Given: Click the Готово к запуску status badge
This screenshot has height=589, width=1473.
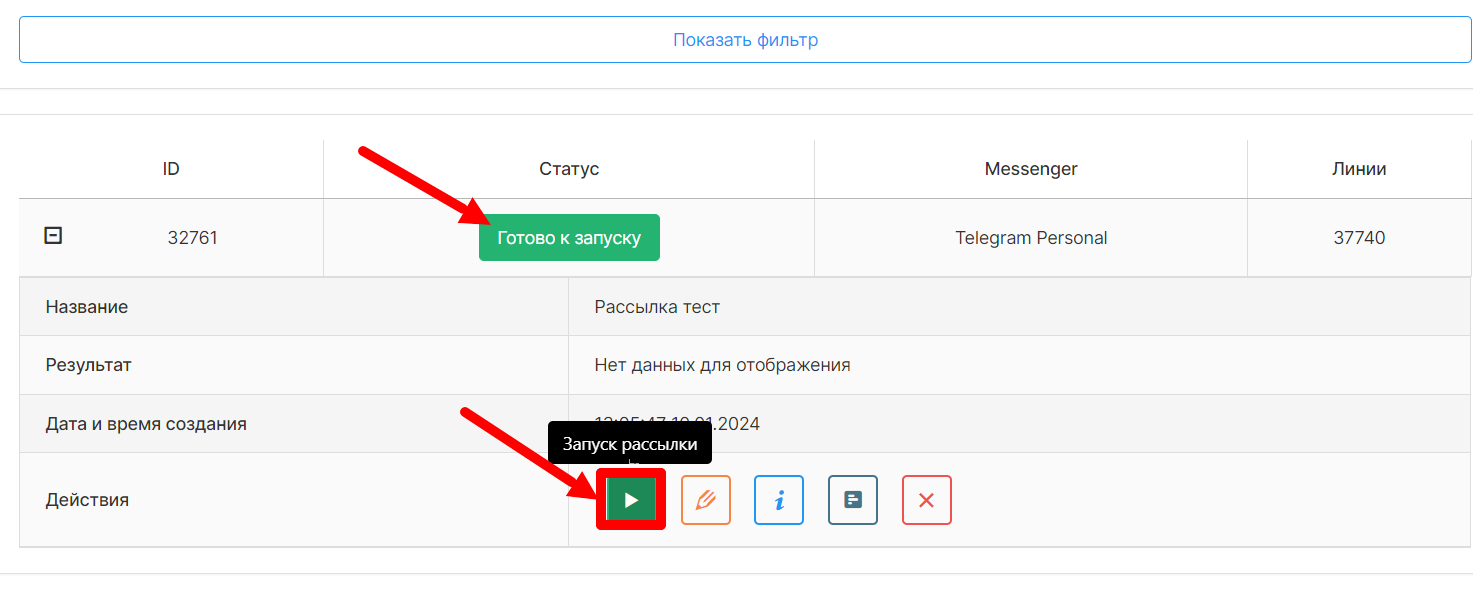Looking at the screenshot, I should [x=569, y=238].
